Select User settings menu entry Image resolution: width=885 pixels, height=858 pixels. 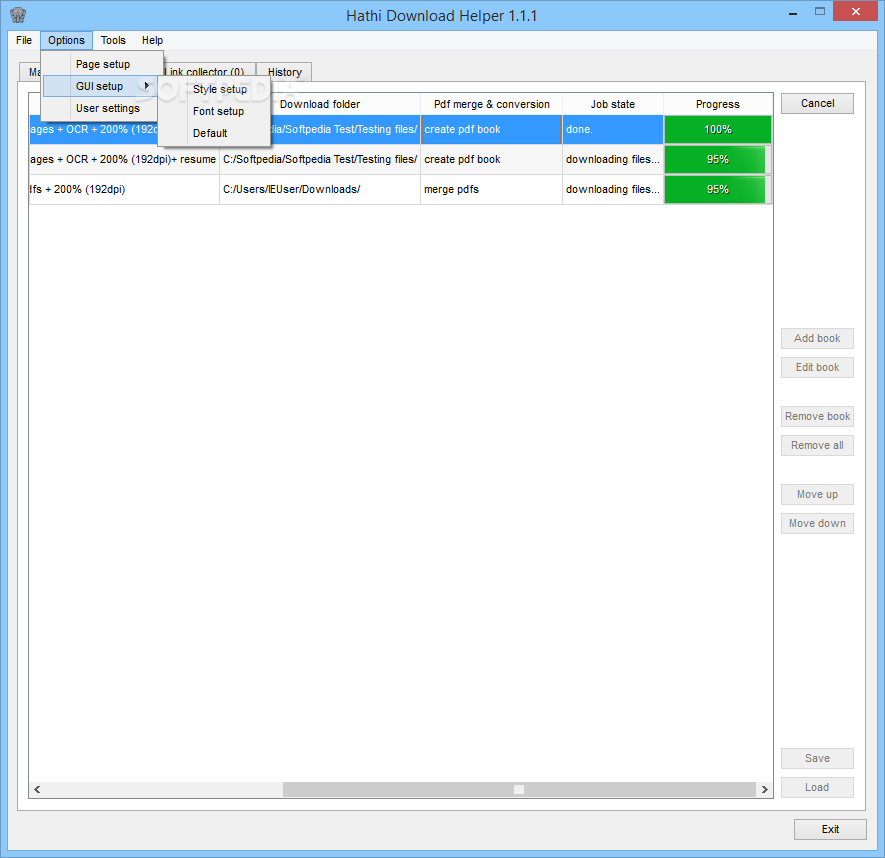click(107, 108)
